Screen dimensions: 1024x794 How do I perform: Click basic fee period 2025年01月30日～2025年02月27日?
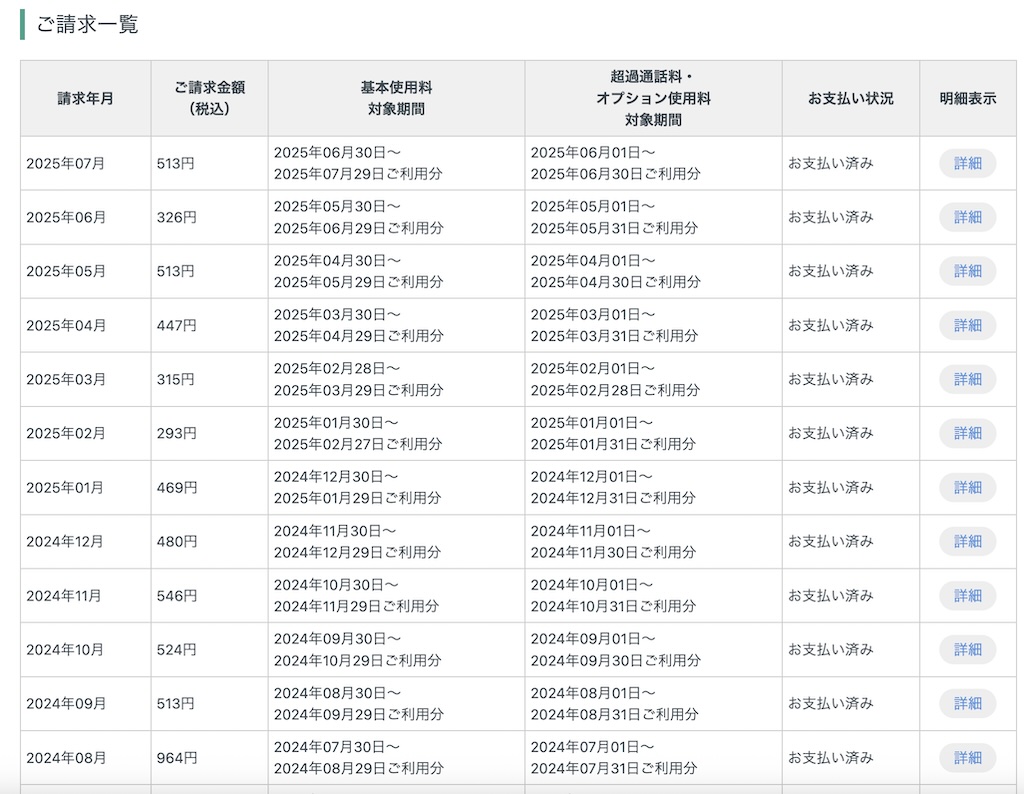point(357,434)
